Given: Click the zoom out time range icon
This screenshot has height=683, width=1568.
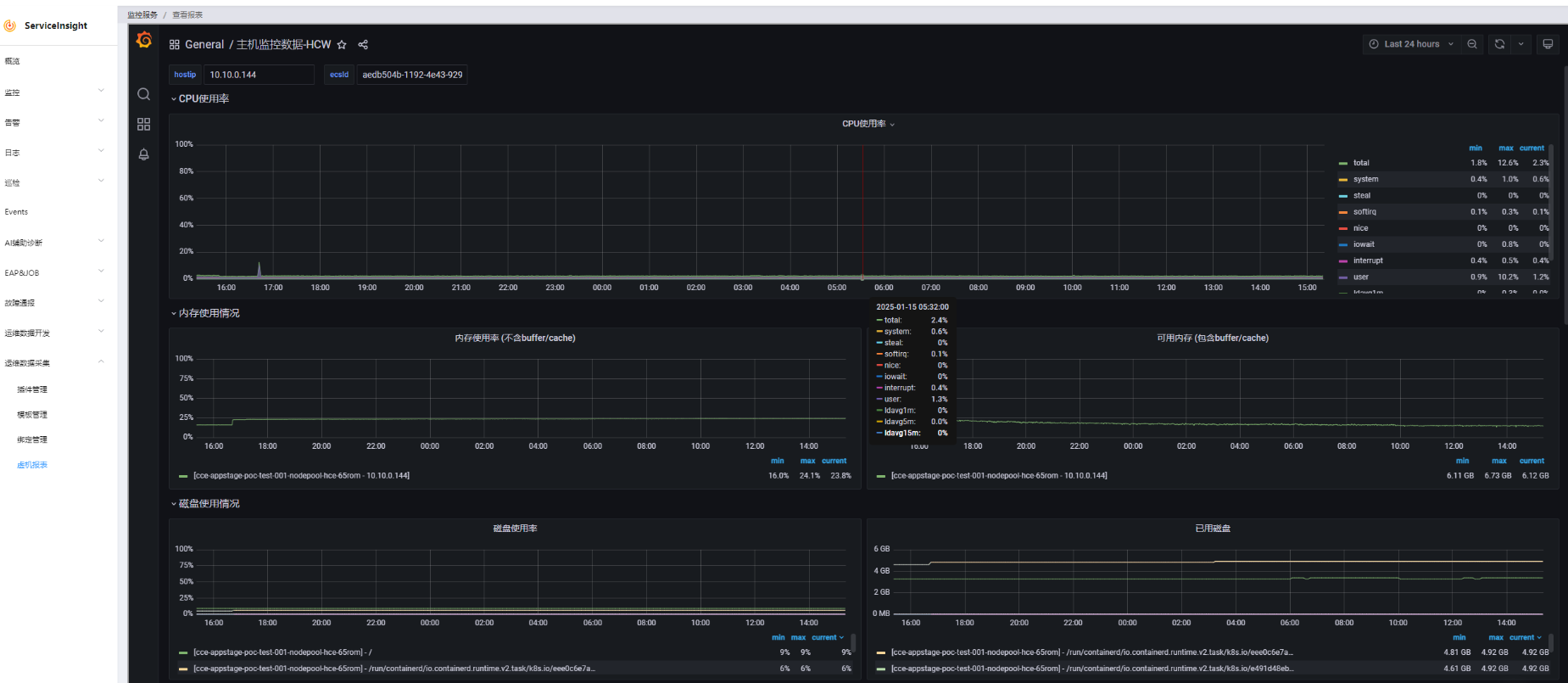Looking at the screenshot, I should pyautogui.click(x=1472, y=44).
